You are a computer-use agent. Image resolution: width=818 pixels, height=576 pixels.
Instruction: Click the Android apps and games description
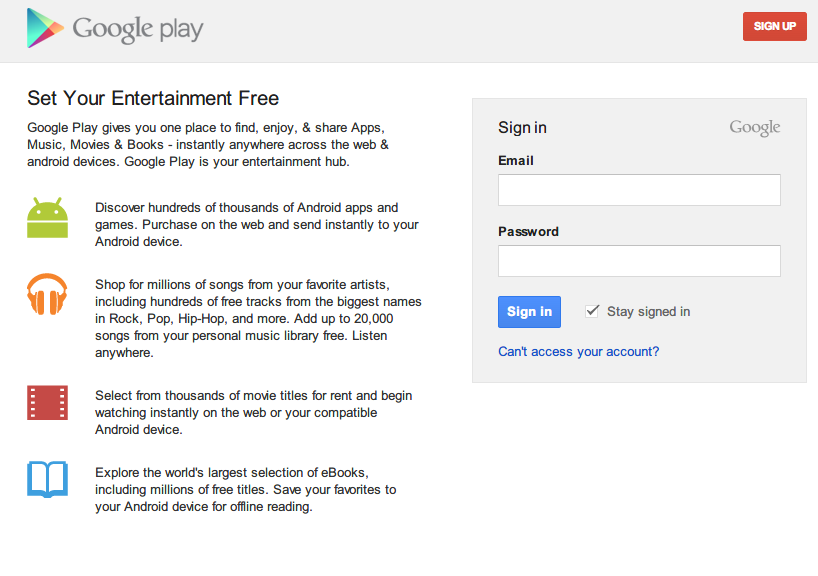(256, 224)
